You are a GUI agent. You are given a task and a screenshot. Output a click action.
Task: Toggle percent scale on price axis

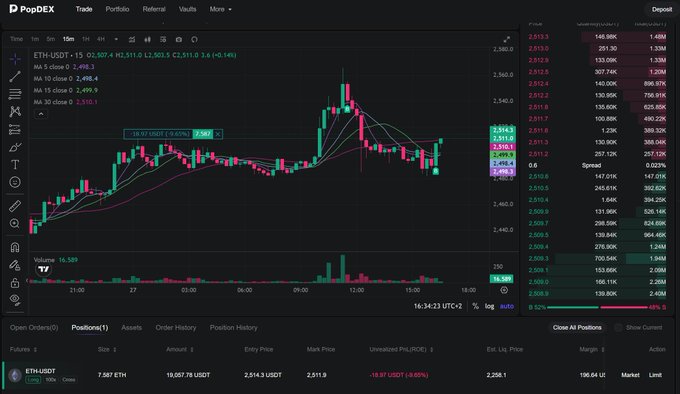[x=475, y=306]
